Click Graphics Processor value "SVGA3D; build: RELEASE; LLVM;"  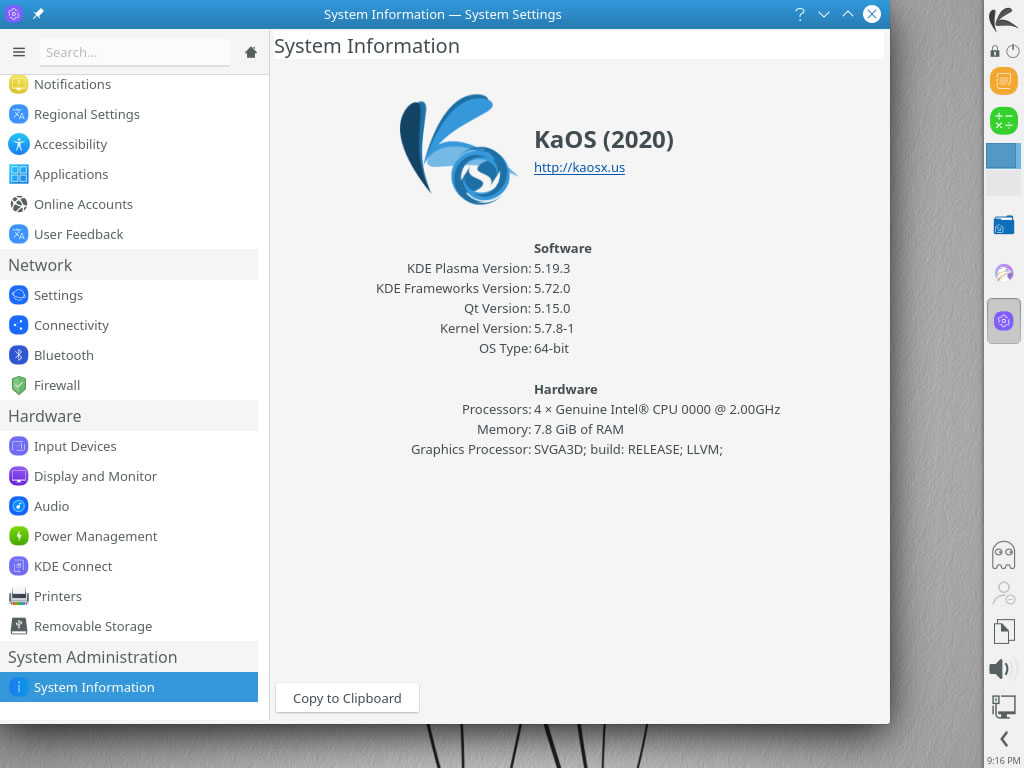click(x=628, y=449)
